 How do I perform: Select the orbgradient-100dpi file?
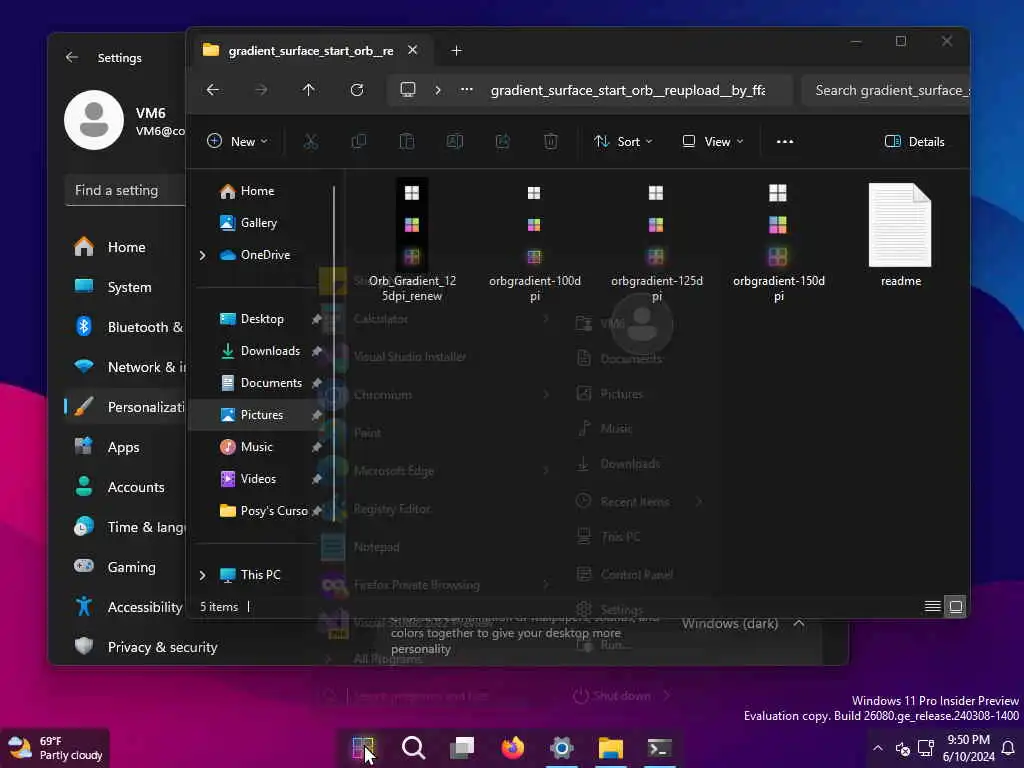534,242
